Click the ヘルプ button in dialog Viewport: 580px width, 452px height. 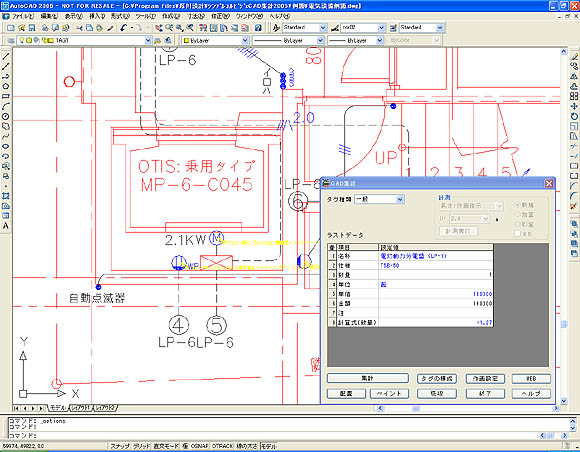531,394
